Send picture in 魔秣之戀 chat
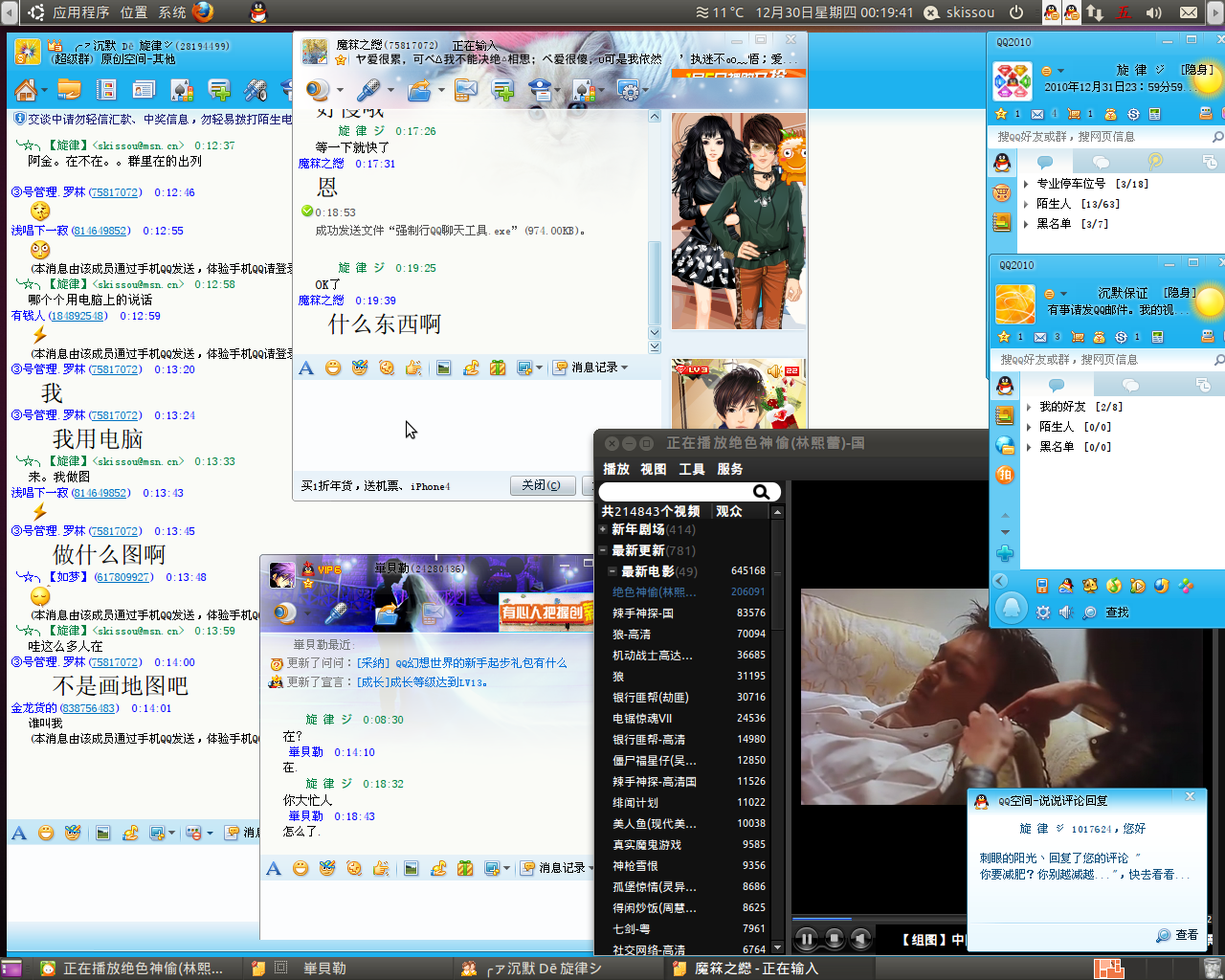The width and height of the screenshot is (1225, 980). pos(444,367)
